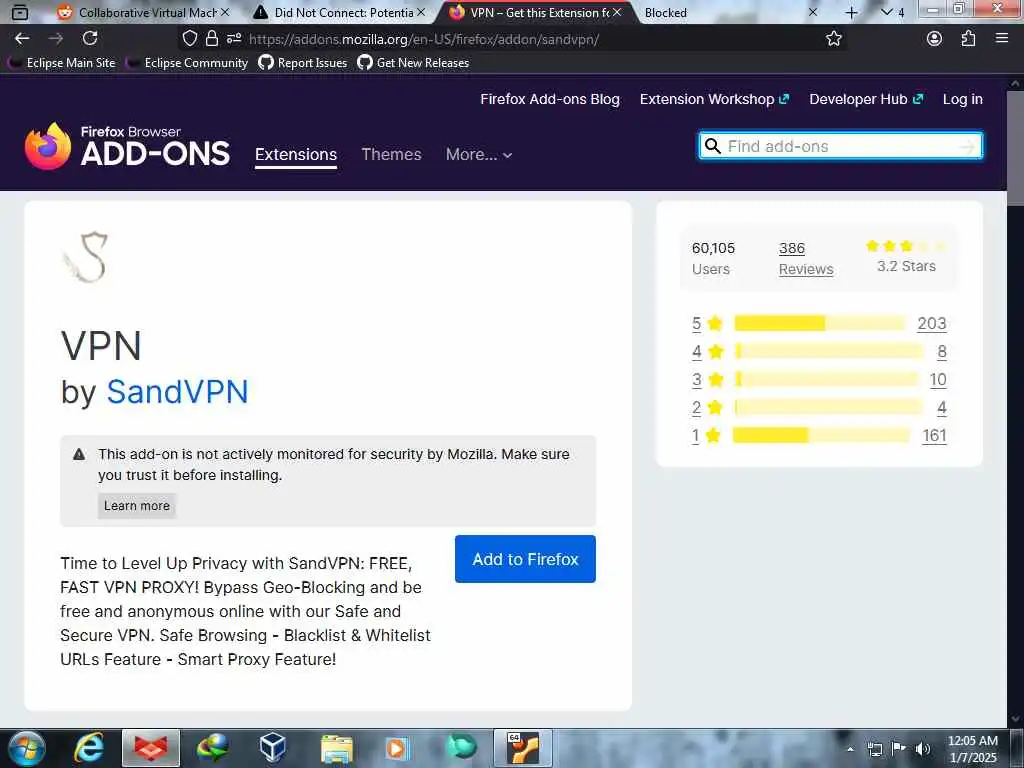Reload the page with the refresh icon
1024x768 pixels.
90,39
